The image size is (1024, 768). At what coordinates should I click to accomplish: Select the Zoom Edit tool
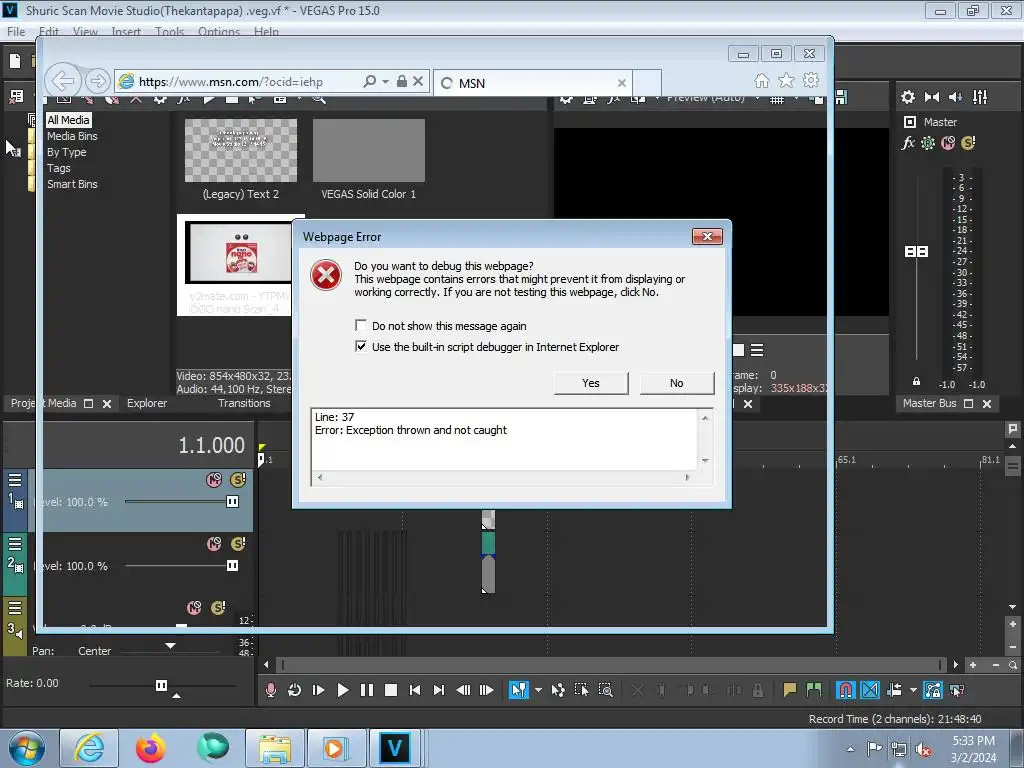pyautogui.click(x=605, y=690)
